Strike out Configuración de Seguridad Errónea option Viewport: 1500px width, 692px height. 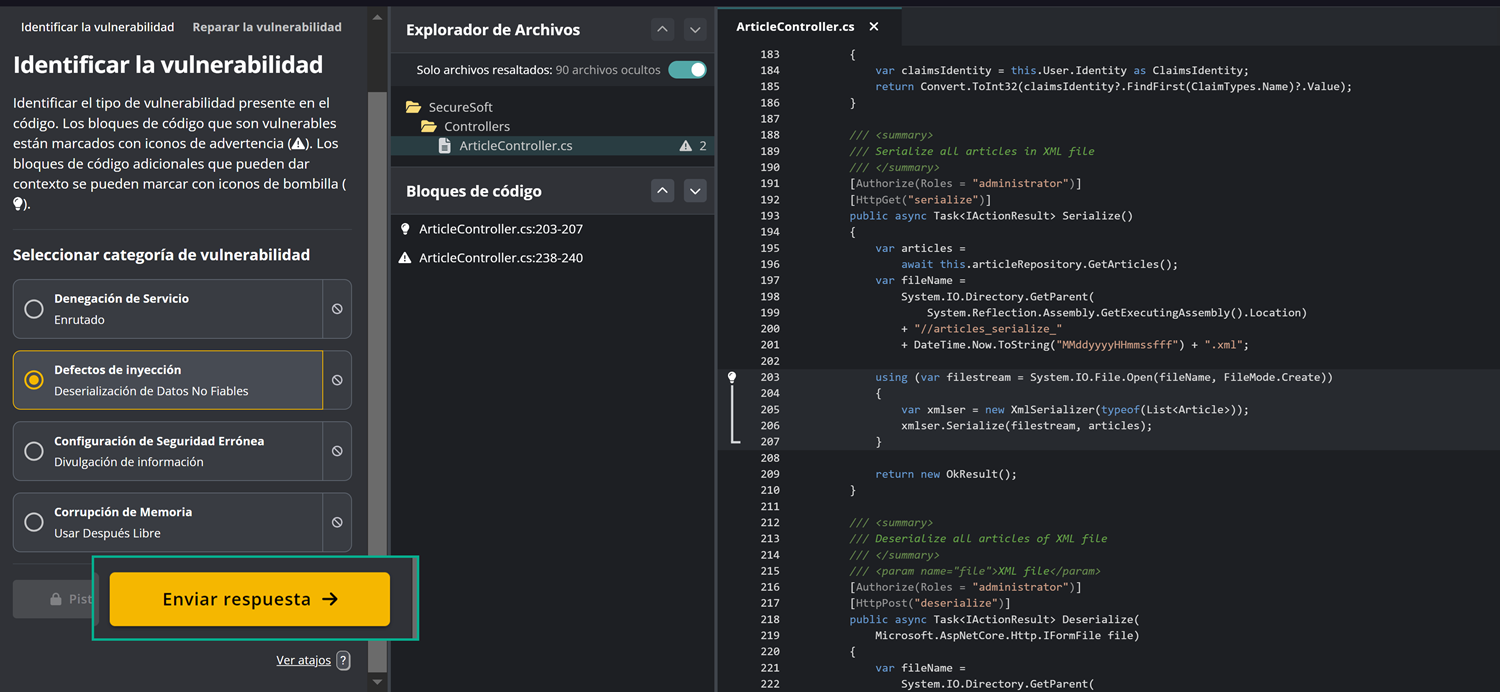click(337, 451)
